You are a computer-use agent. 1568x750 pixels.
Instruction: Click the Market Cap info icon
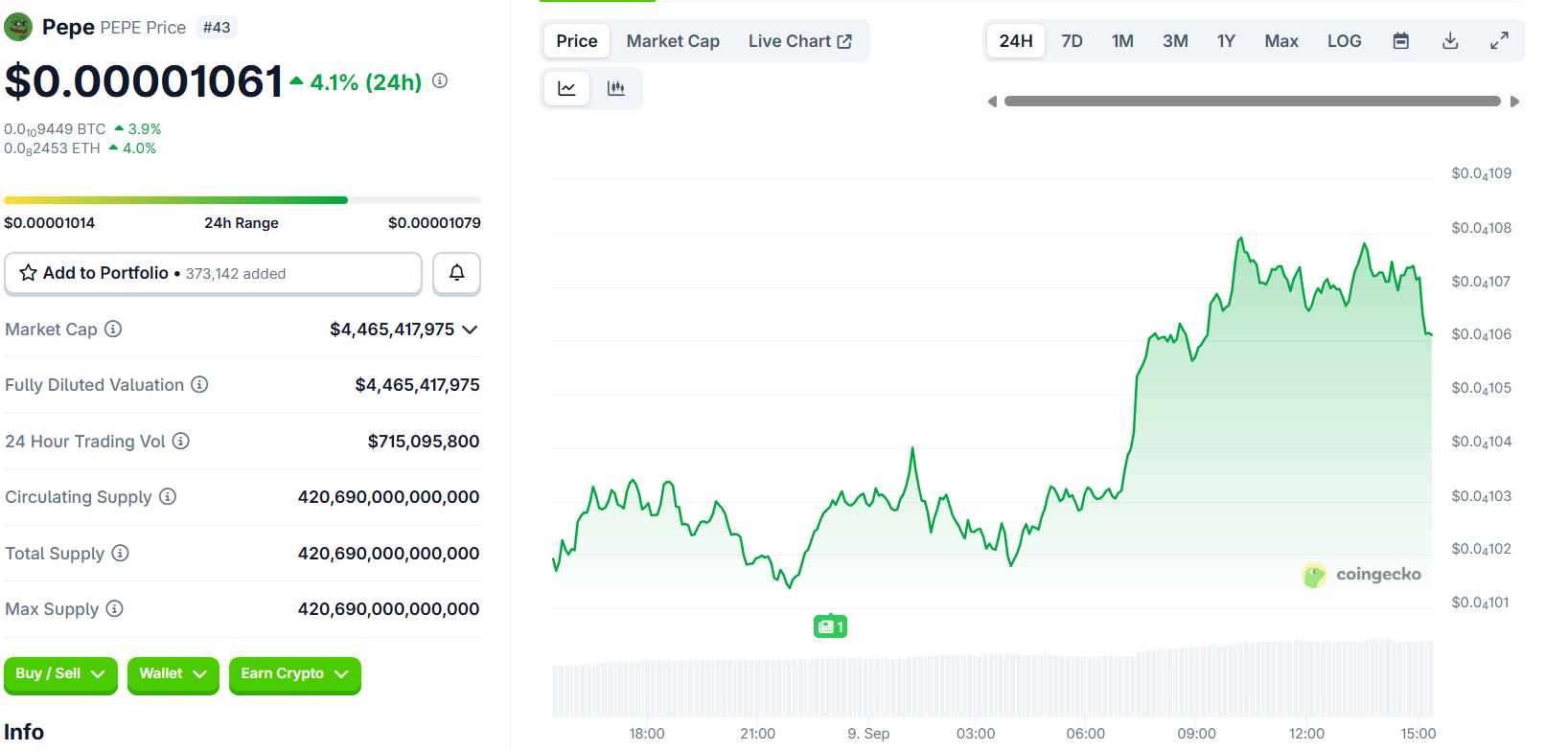point(113,329)
